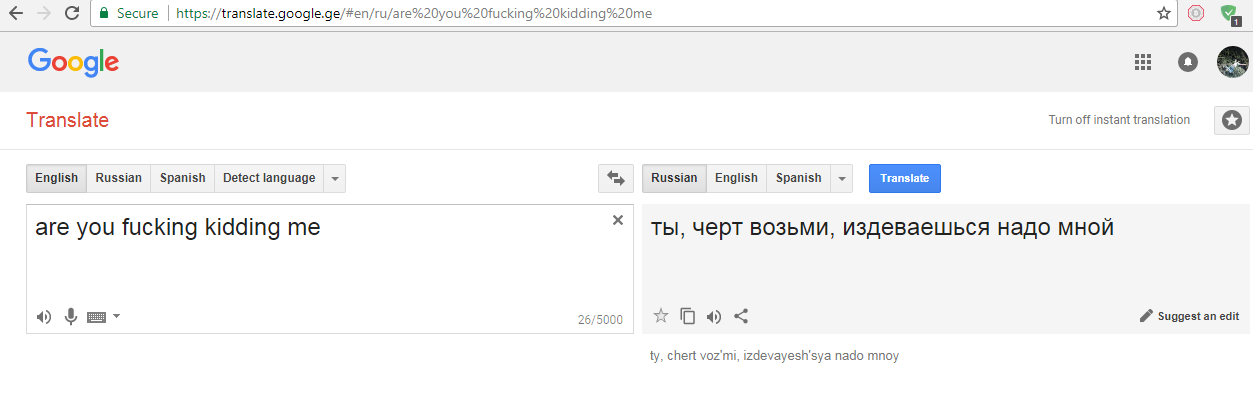Expand input tools dropdown arrow
Screen dimensions: 1253x397
click(x=117, y=316)
